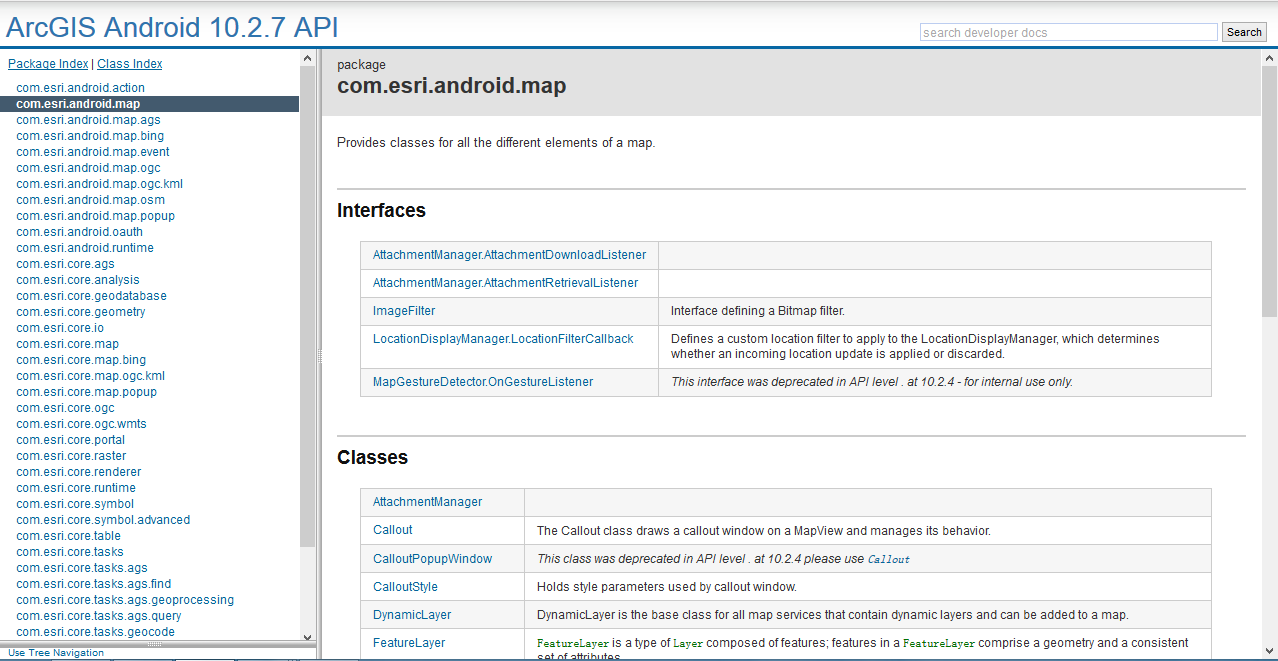Click the Search button
1278x661 pixels.
point(1244,32)
